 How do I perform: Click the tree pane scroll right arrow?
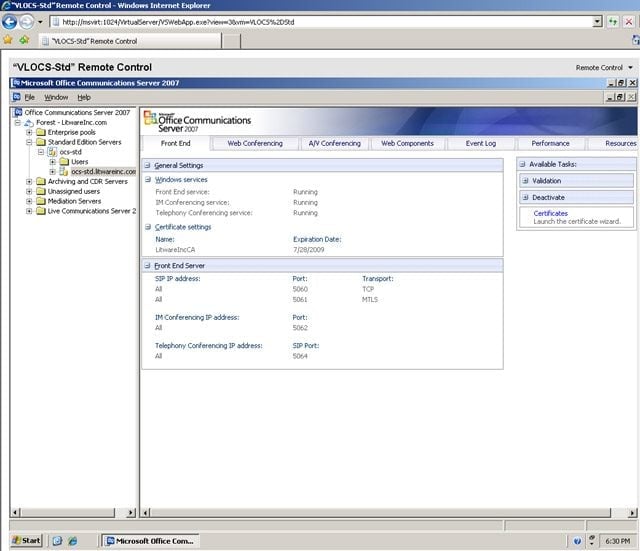pyautogui.click(x=131, y=513)
